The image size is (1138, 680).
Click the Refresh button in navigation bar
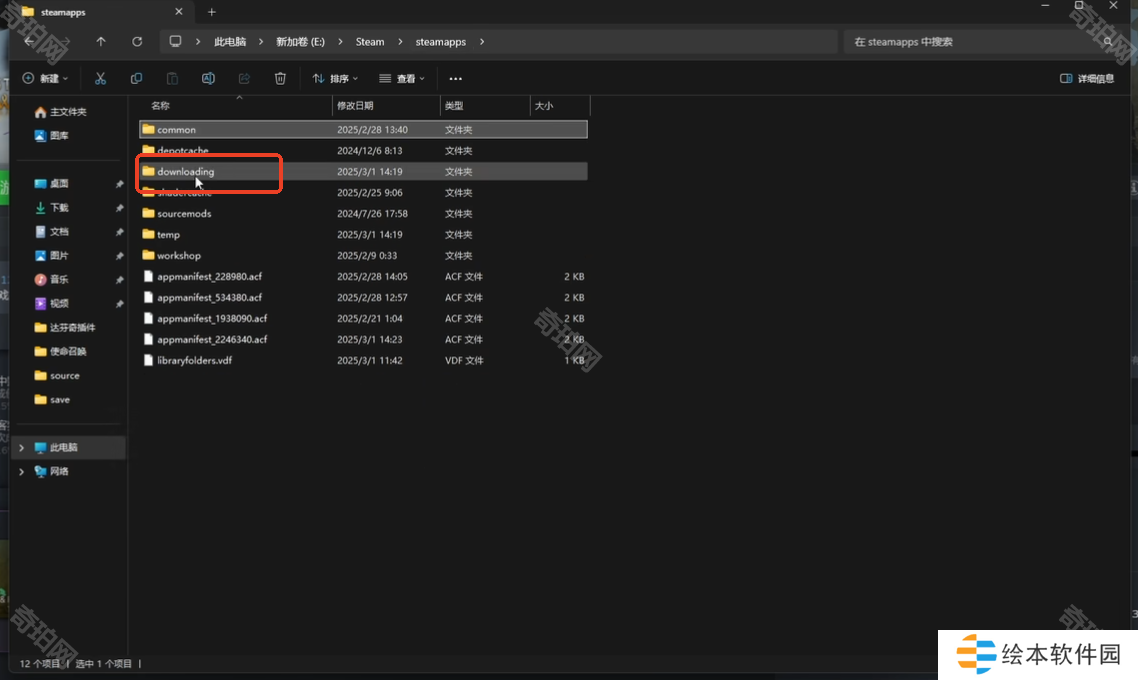point(137,42)
